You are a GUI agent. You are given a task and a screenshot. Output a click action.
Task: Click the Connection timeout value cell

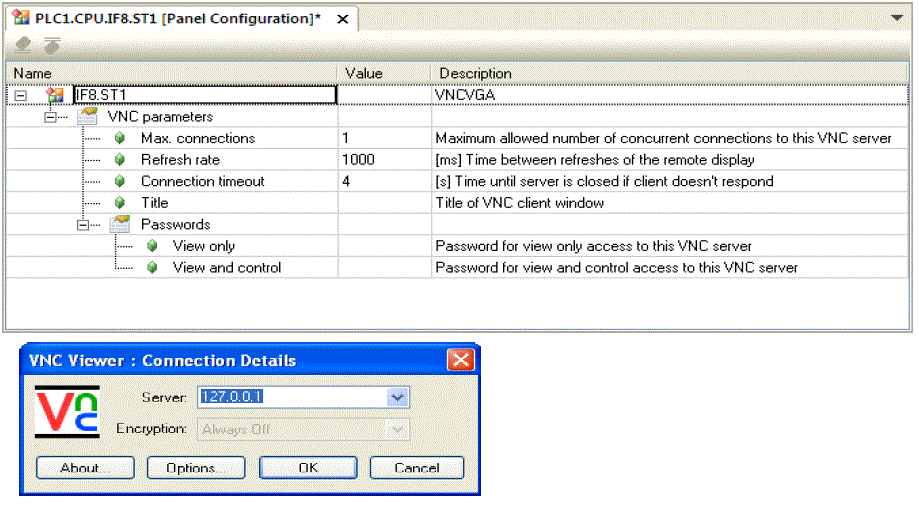[x=384, y=181]
